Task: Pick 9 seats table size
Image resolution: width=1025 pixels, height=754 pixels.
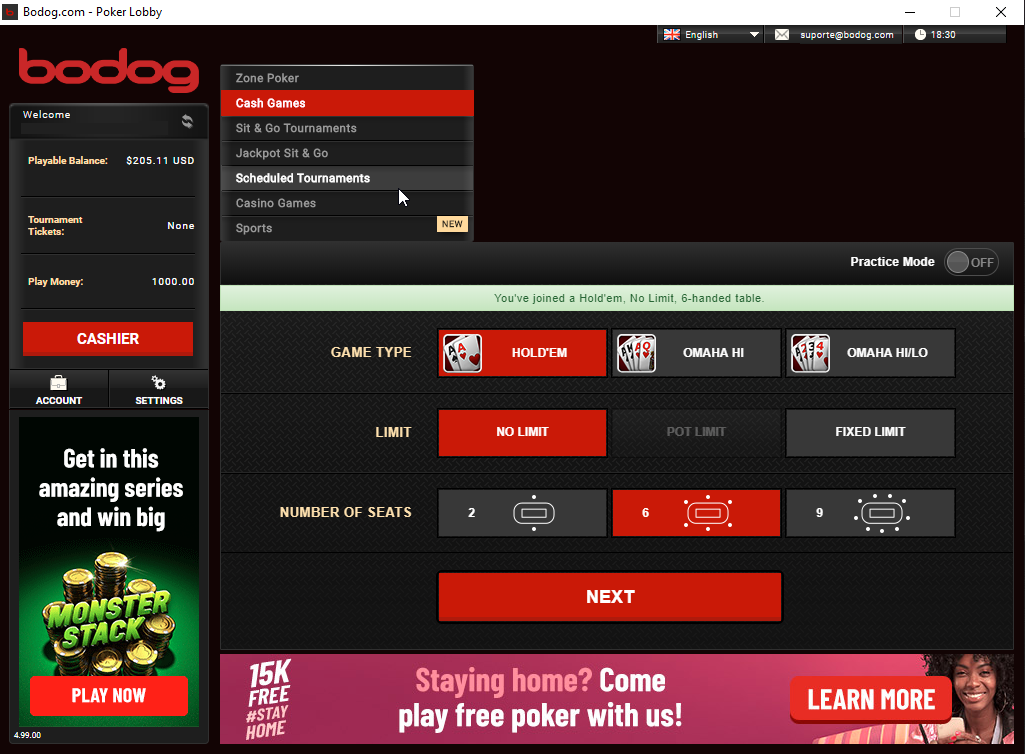Action: [870, 513]
